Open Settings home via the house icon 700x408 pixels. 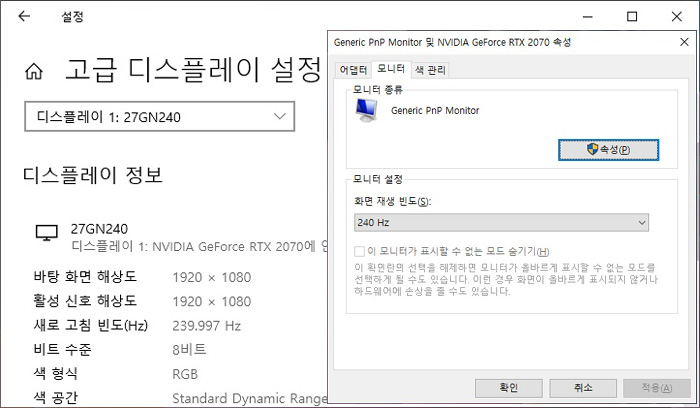point(34,71)
